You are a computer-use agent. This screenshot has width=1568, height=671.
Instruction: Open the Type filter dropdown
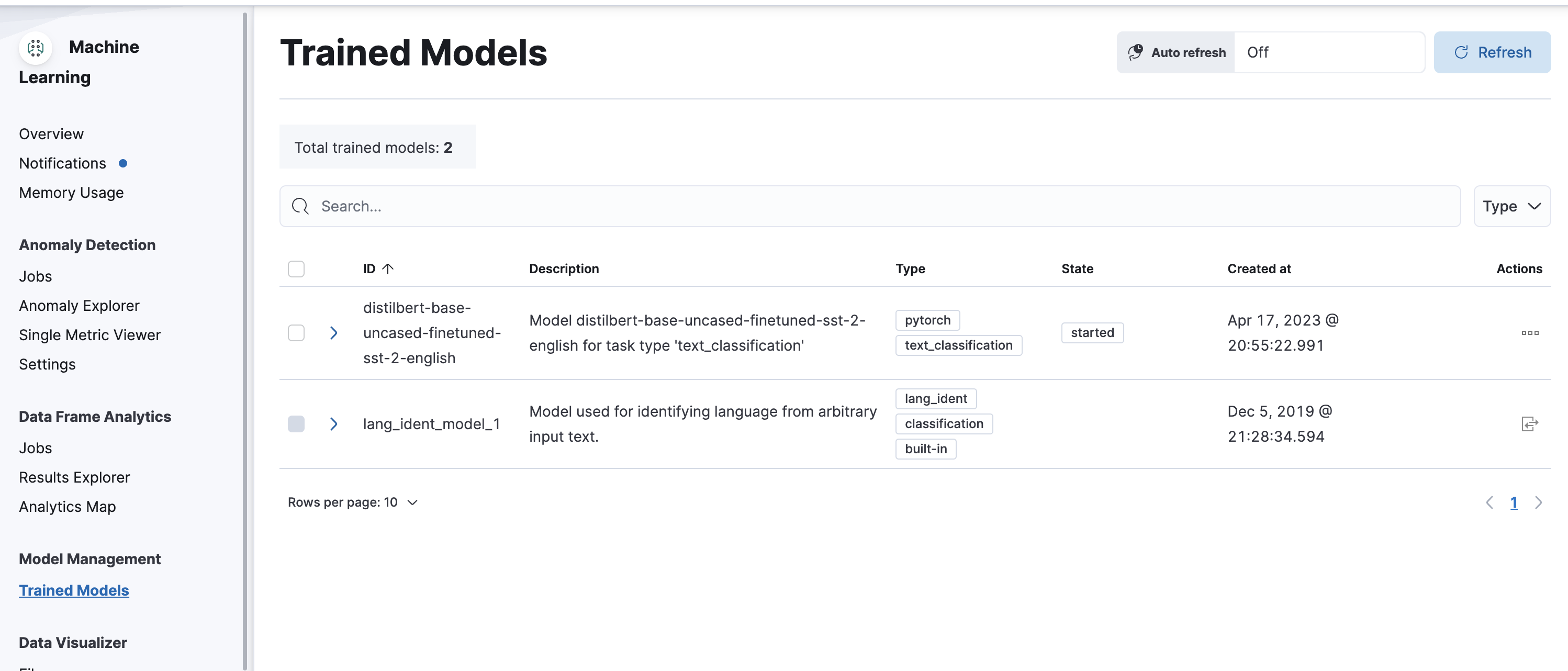point(1511,206)
